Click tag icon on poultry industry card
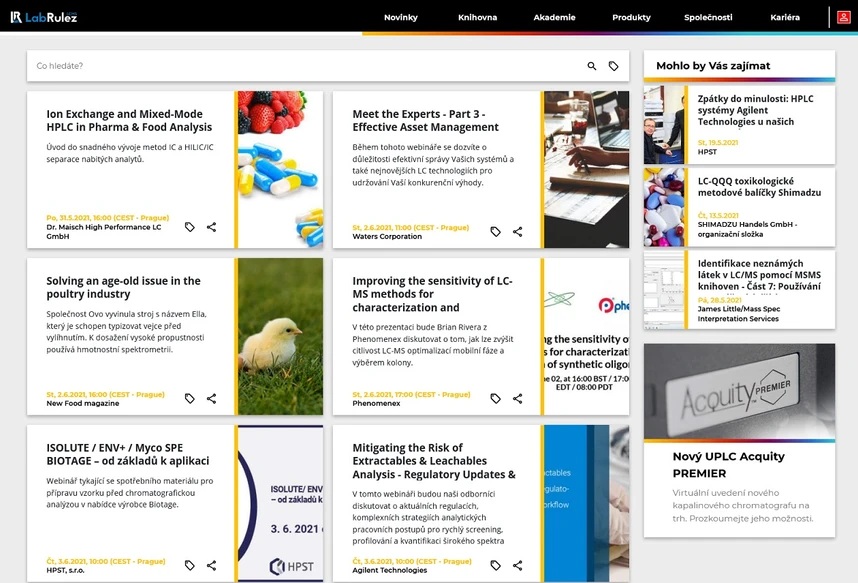The width and height of the screenshot is (858, 583). point(189,399)
